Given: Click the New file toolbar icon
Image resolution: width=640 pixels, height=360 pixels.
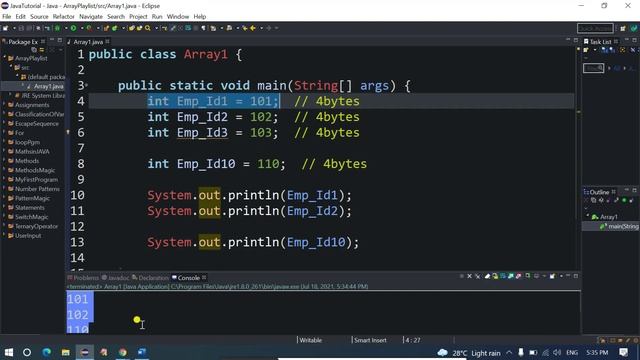Looking at the screenshot, I should [6, 28].
